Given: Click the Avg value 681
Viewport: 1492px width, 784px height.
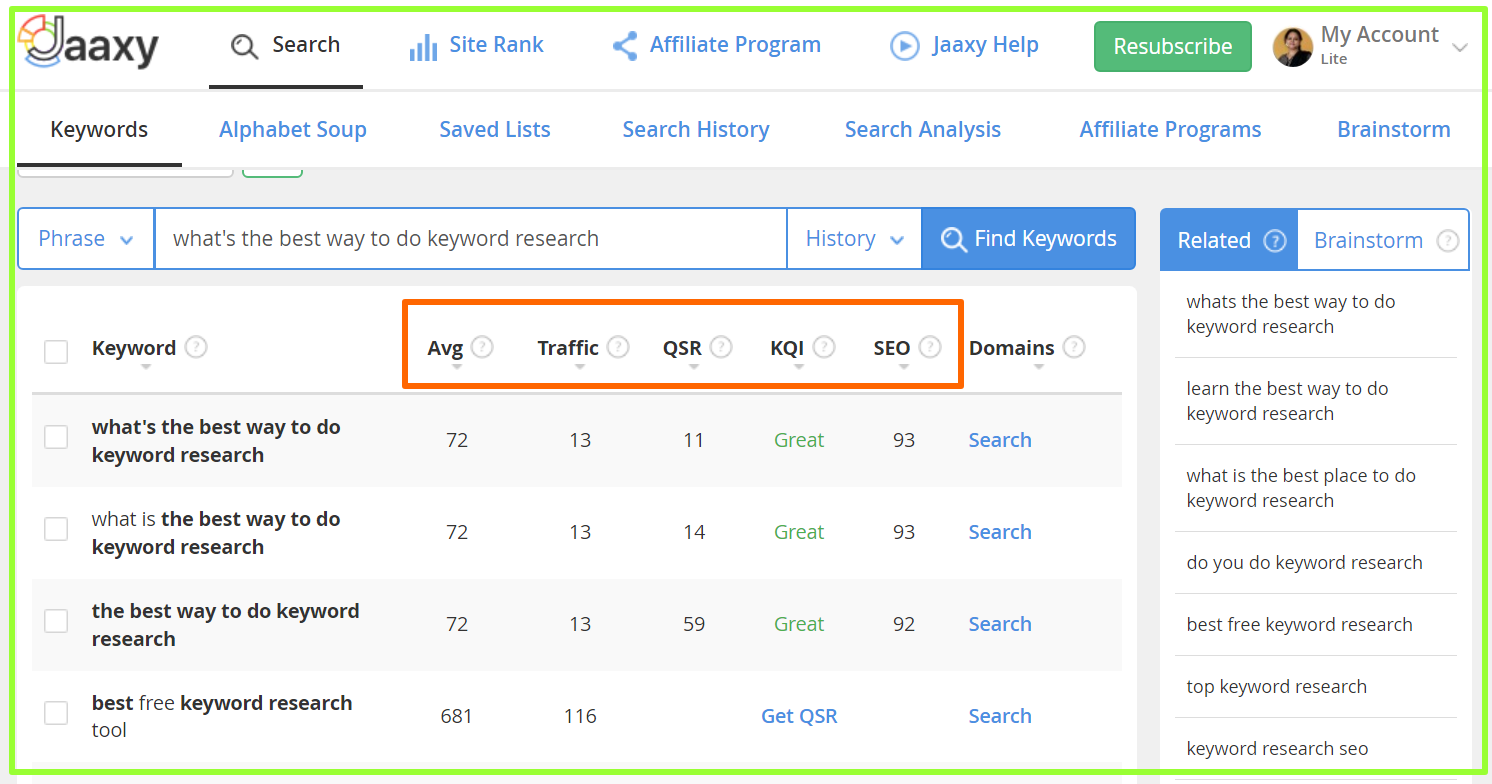Looking at the screenshot, I should point(456,716).
